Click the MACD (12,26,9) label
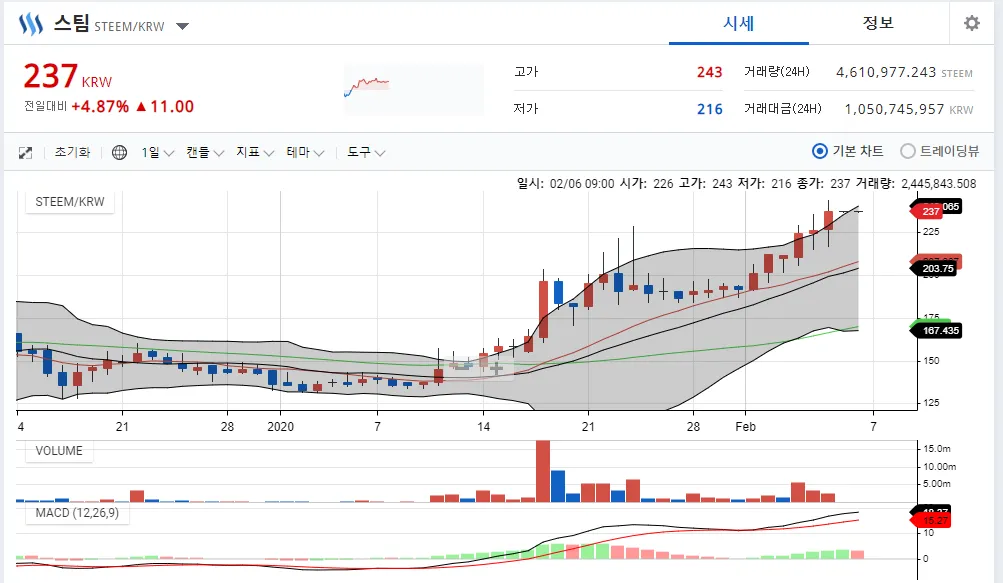The image size is (1003, 583). [77, 513]
